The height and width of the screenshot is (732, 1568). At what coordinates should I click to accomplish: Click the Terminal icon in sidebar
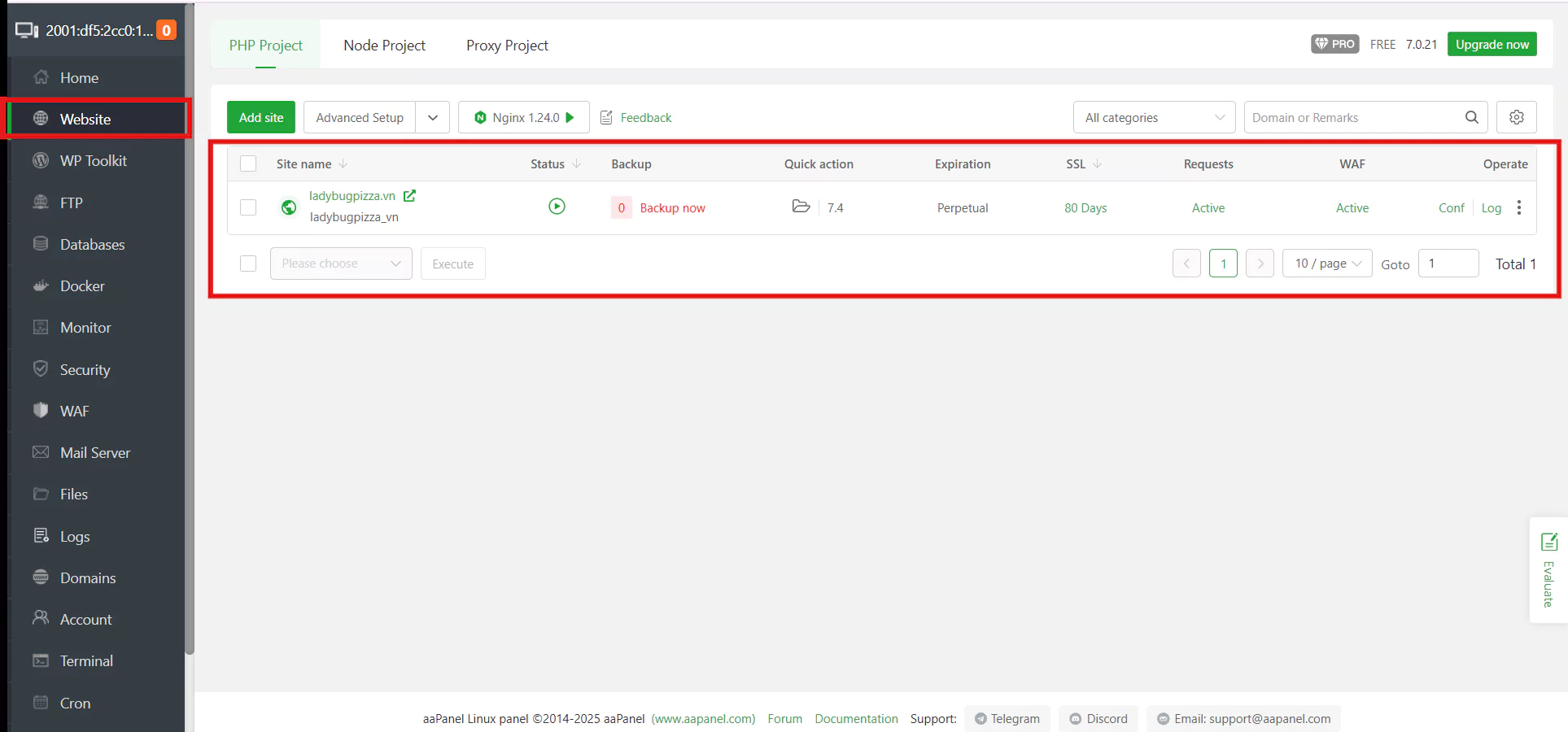coord(41,660)
